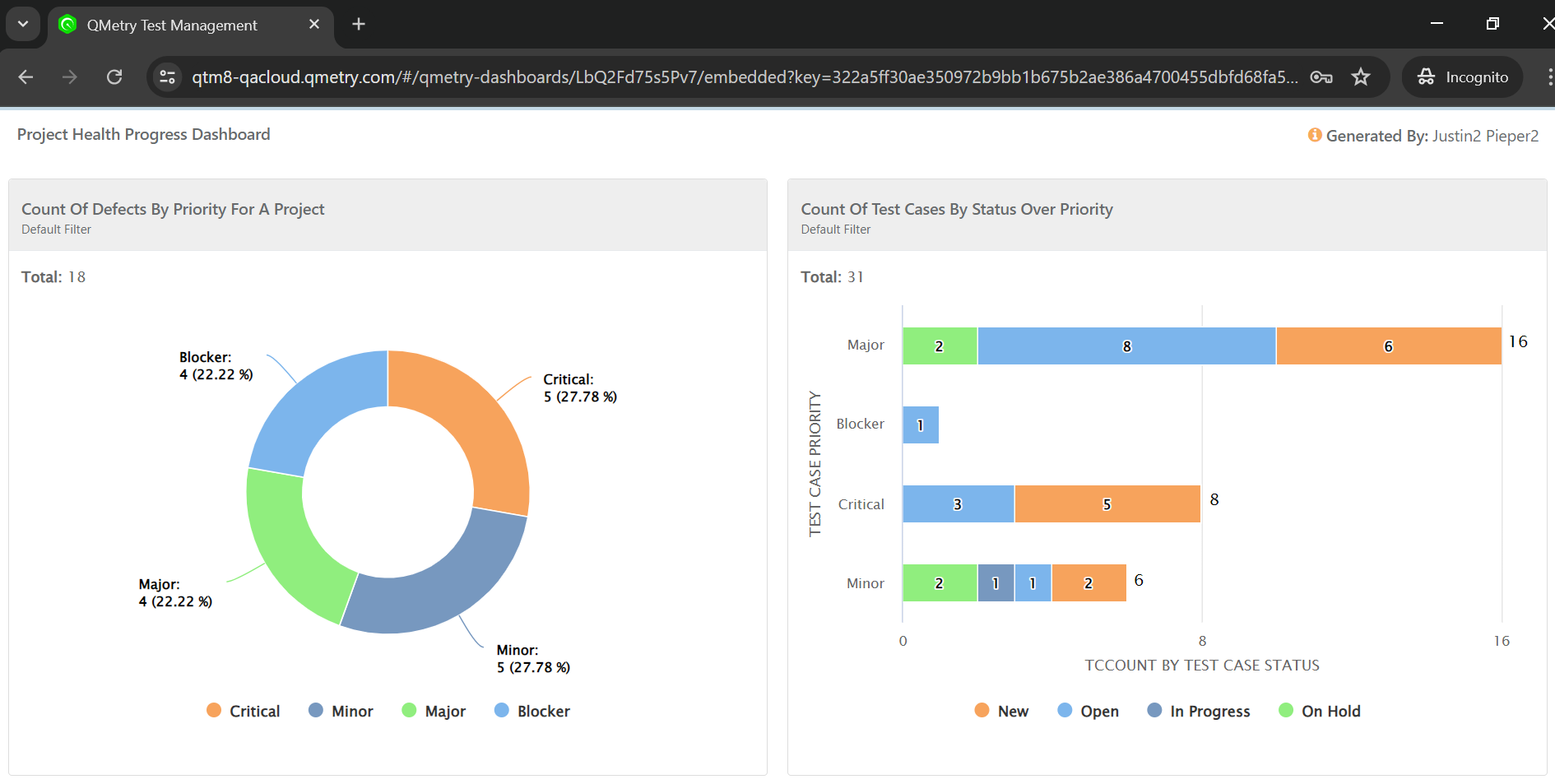The width and height of the screenshot is (1555, 784).
Task: Click inside the address bar URL field
Action: coord(740,77)
